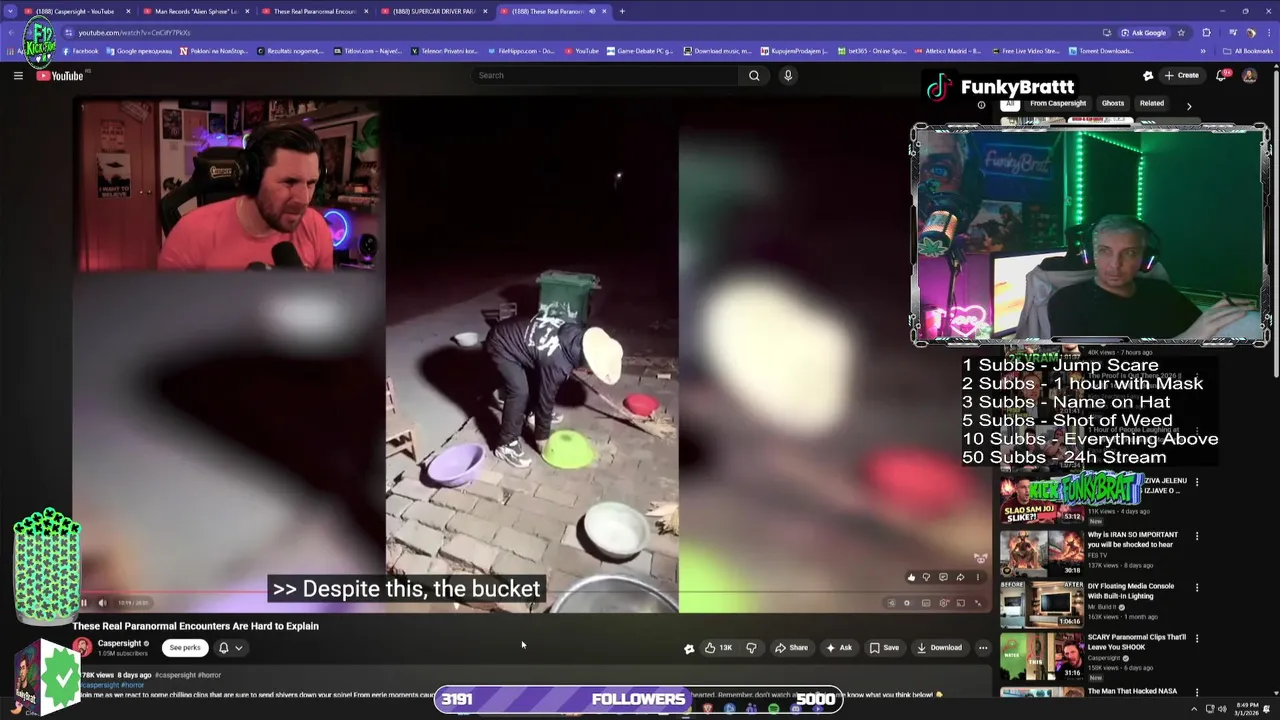This screenshot has height=720, width=1280.
Task: Open the options menu for the SCARY Paranormal Clips video
Action: pyautogui.click(x=1197, y=639)
